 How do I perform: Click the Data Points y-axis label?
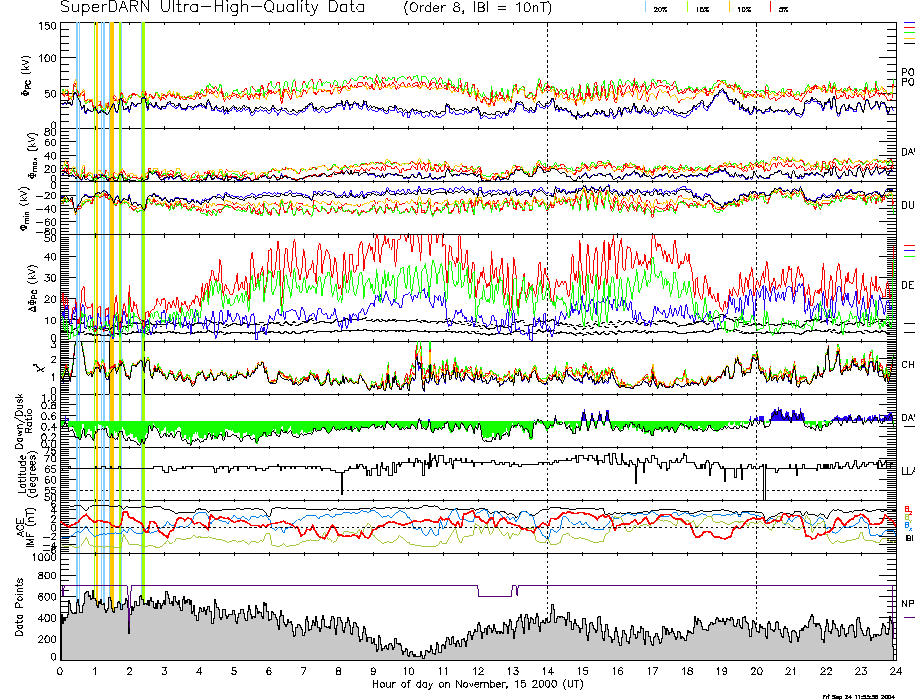(x=20, y=608)
